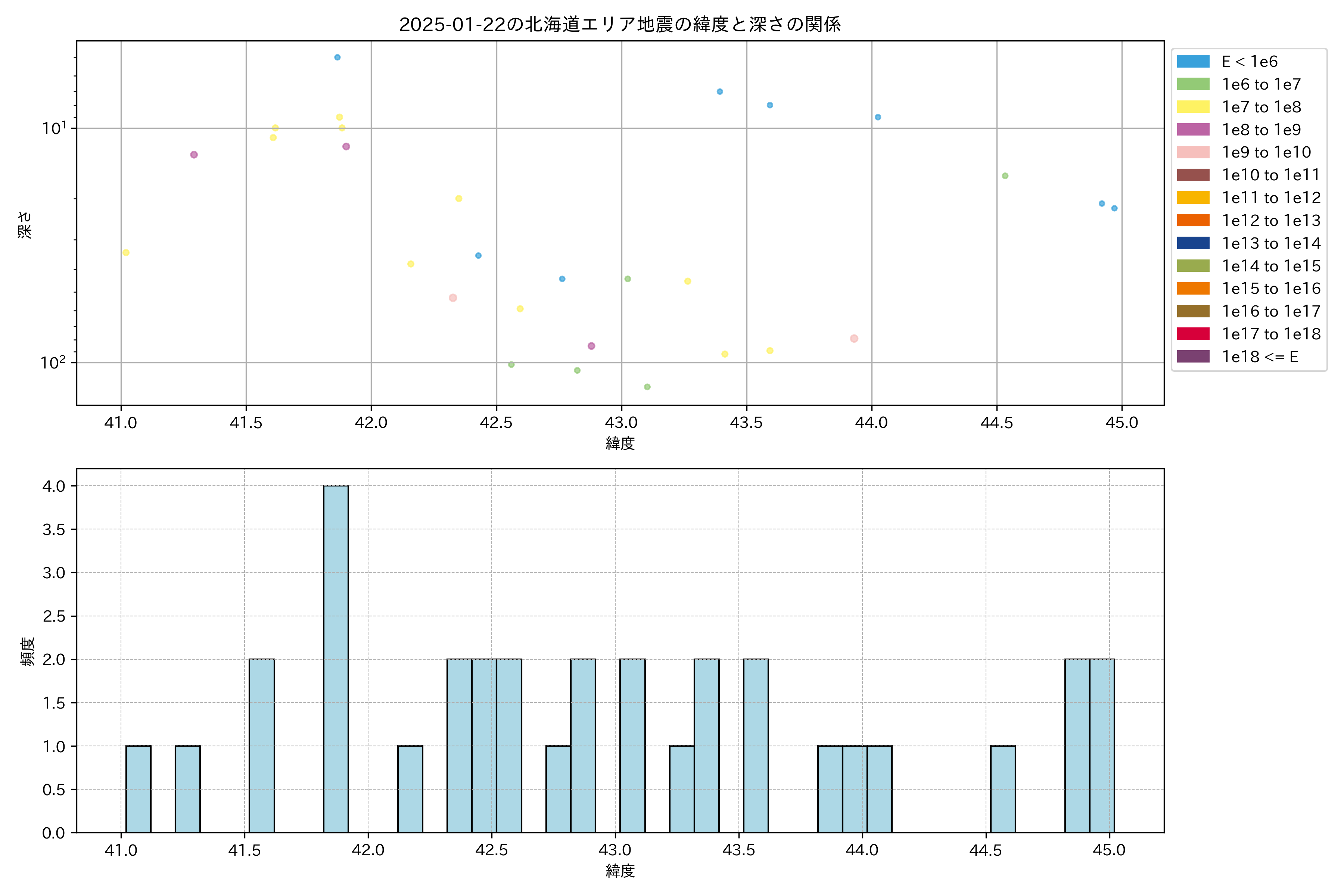Click the green 1e6 to 1e7 legend swatch
1344x896 pixels.
click(x=1192, y=85)
